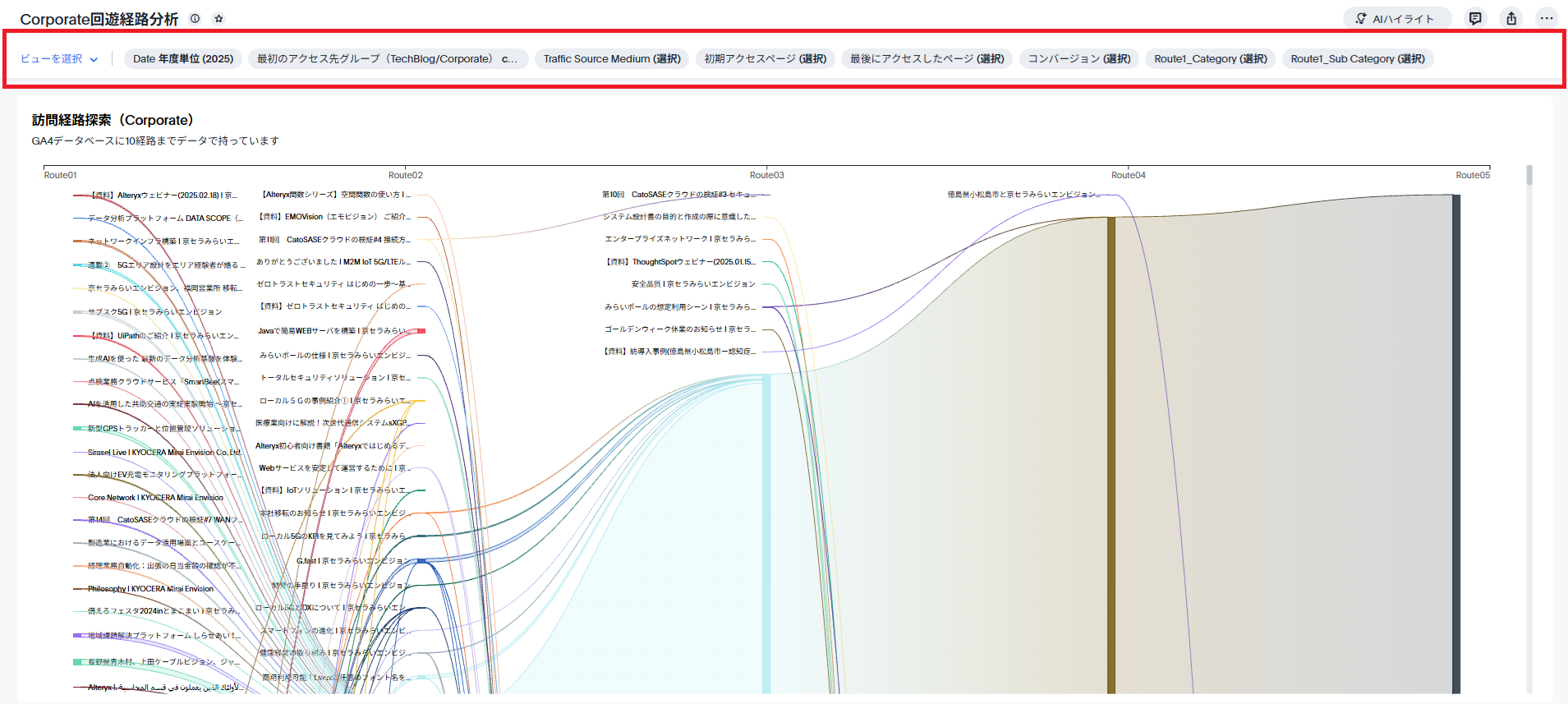Click the light blue Route03 Sankey node

click(x=766, y=534)
